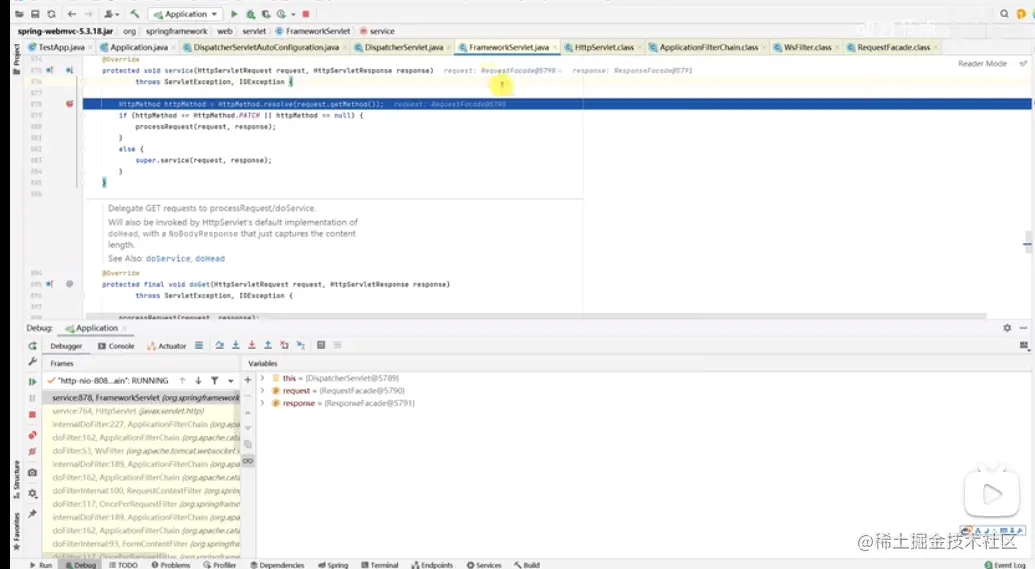
Task: Open the profiler run dropdown arrow
Action: pyautogui.click(x=293, y=14)
